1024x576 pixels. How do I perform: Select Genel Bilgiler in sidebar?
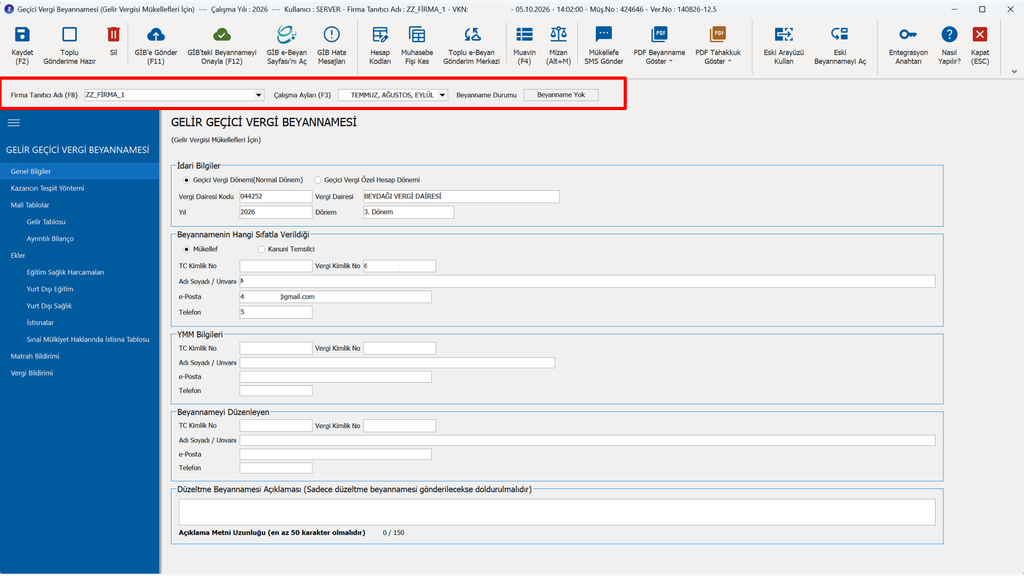point(80,171)
